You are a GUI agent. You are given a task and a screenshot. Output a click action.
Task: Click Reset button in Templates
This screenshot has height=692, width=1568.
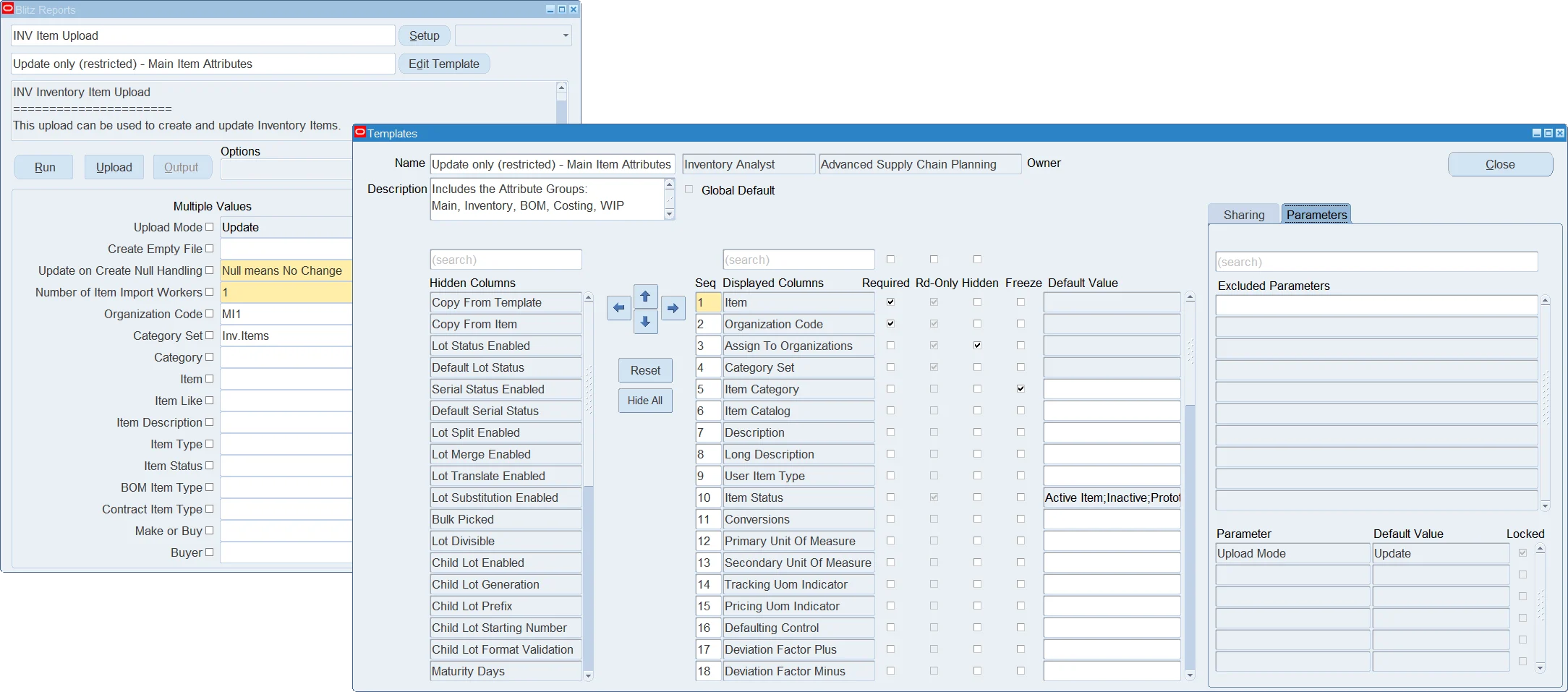[645, 370]
